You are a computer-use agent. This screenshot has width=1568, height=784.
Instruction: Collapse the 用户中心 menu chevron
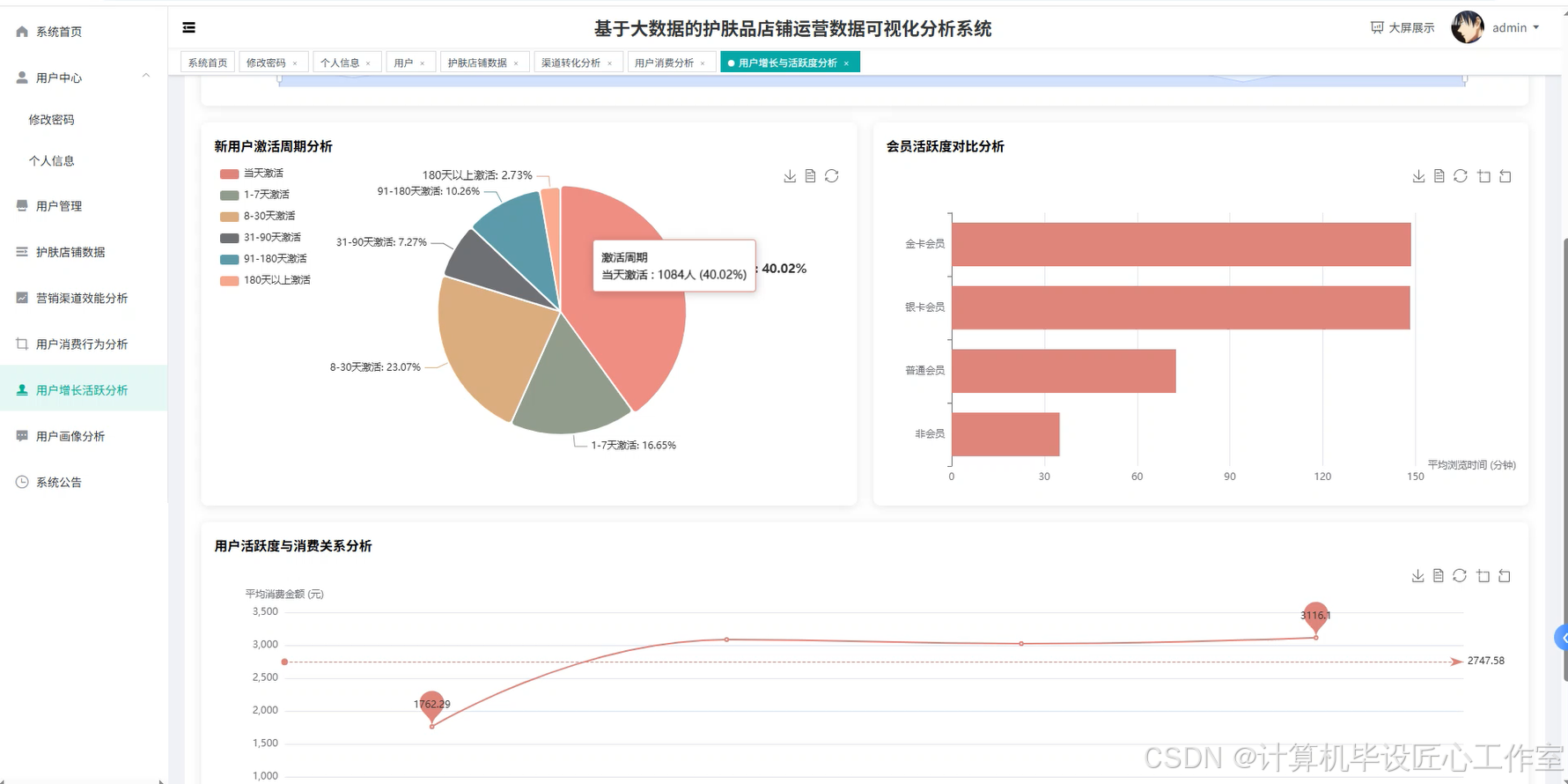[146, 77]
